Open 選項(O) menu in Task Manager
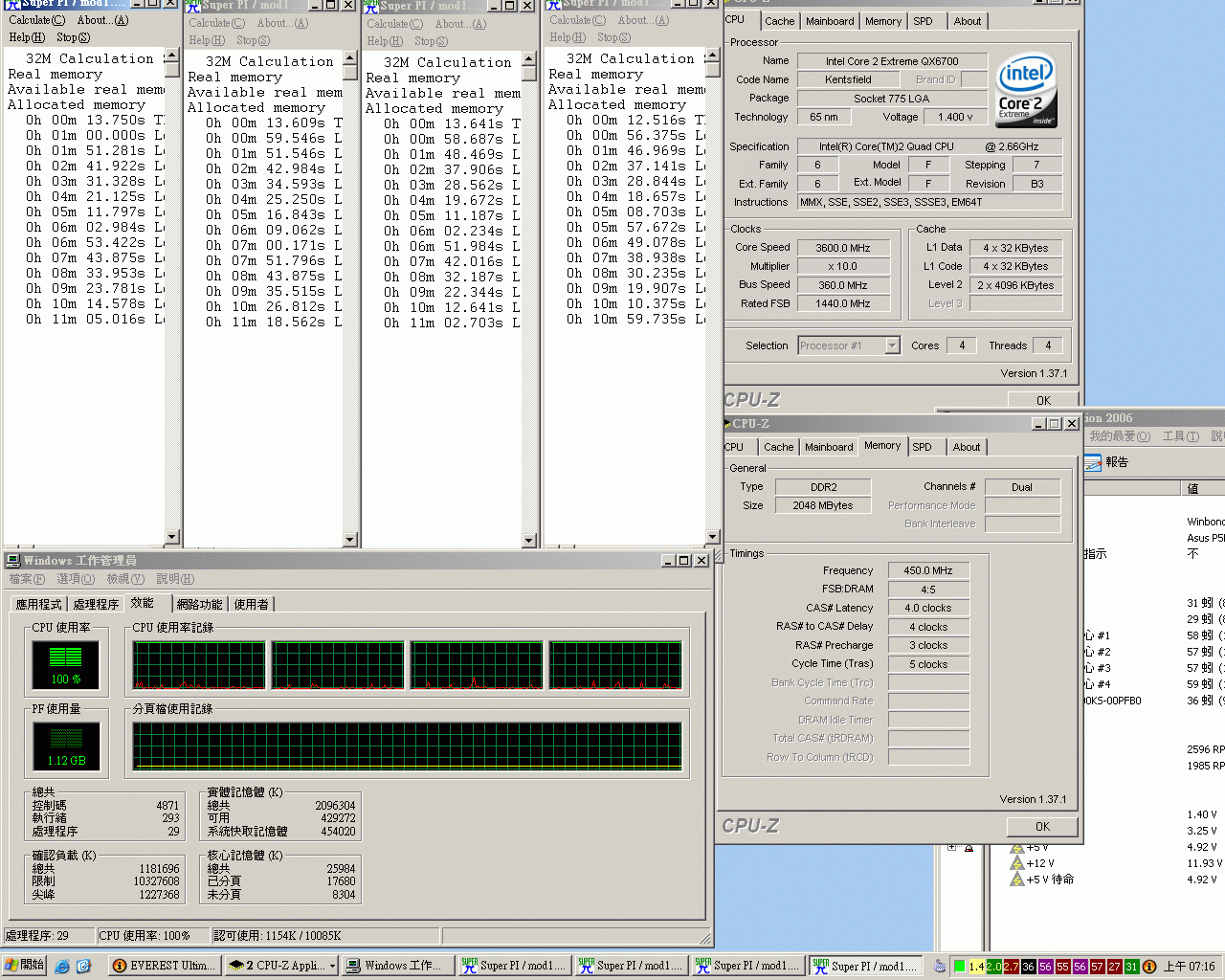 tap(76, 579)
